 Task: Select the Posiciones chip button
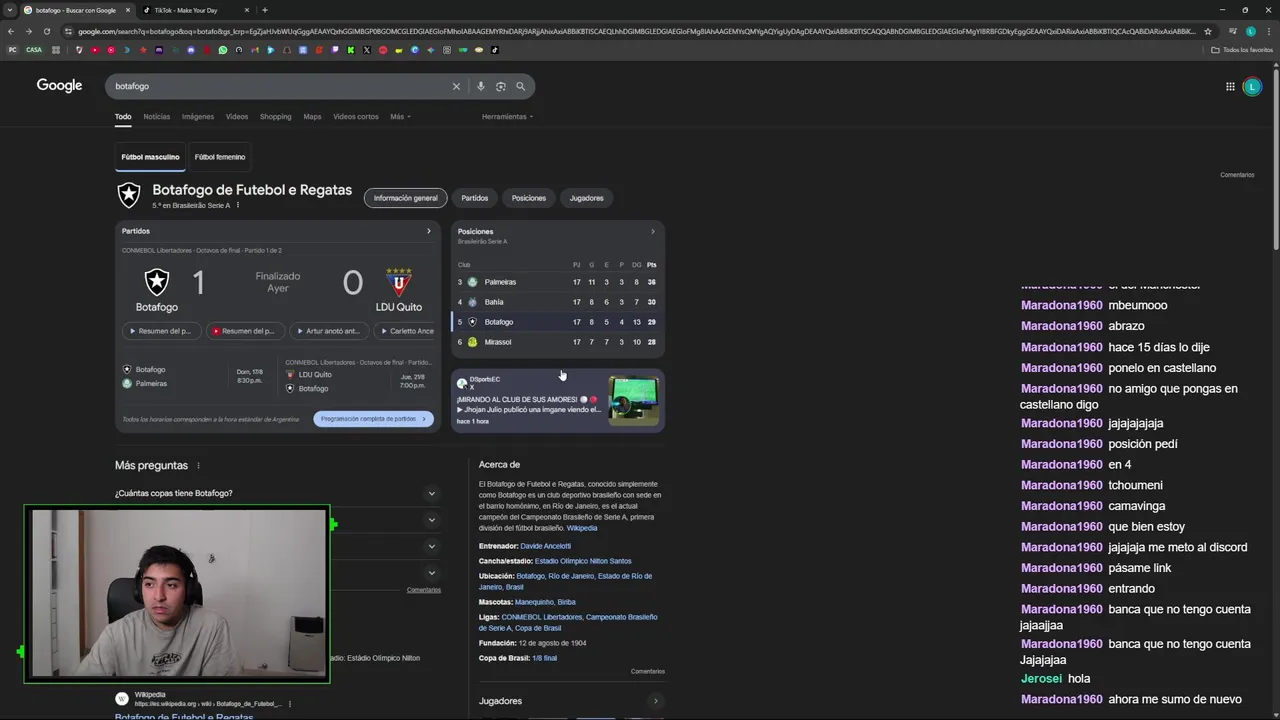(529, 198)
